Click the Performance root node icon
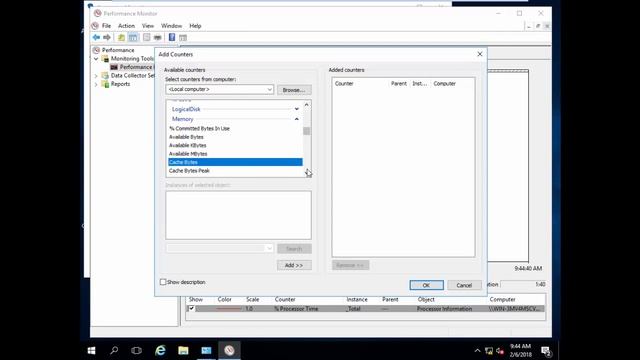This screenshot has height=360, width=640. pos(96,50)
